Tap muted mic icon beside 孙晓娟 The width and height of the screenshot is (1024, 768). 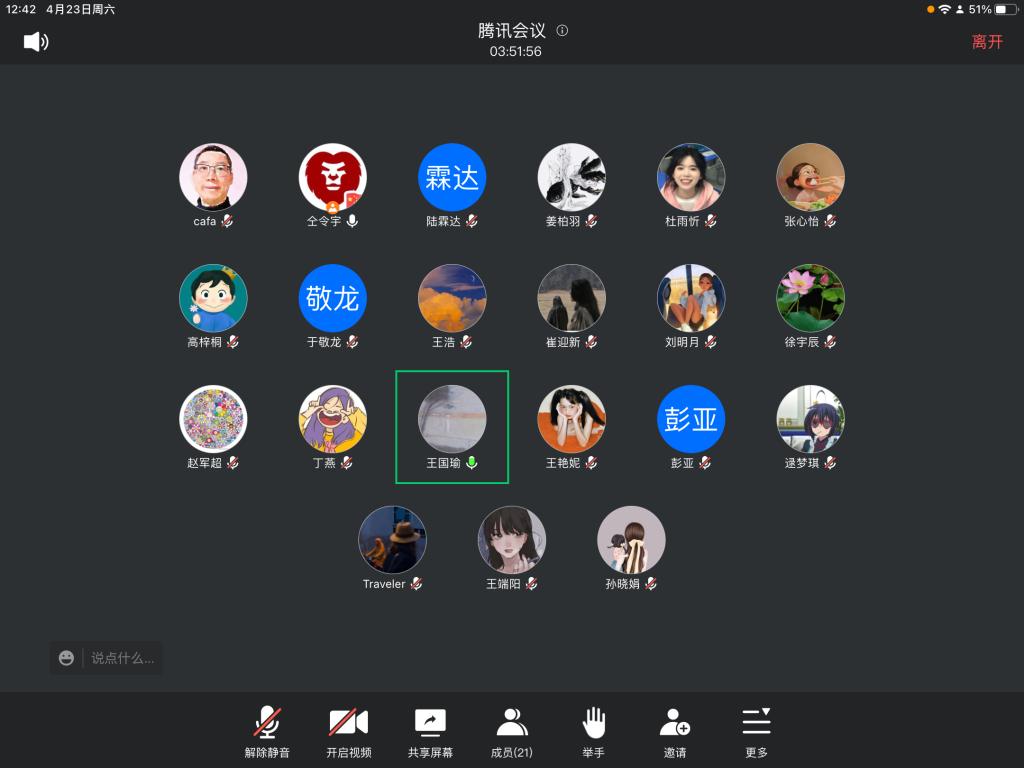pos(650,583)
